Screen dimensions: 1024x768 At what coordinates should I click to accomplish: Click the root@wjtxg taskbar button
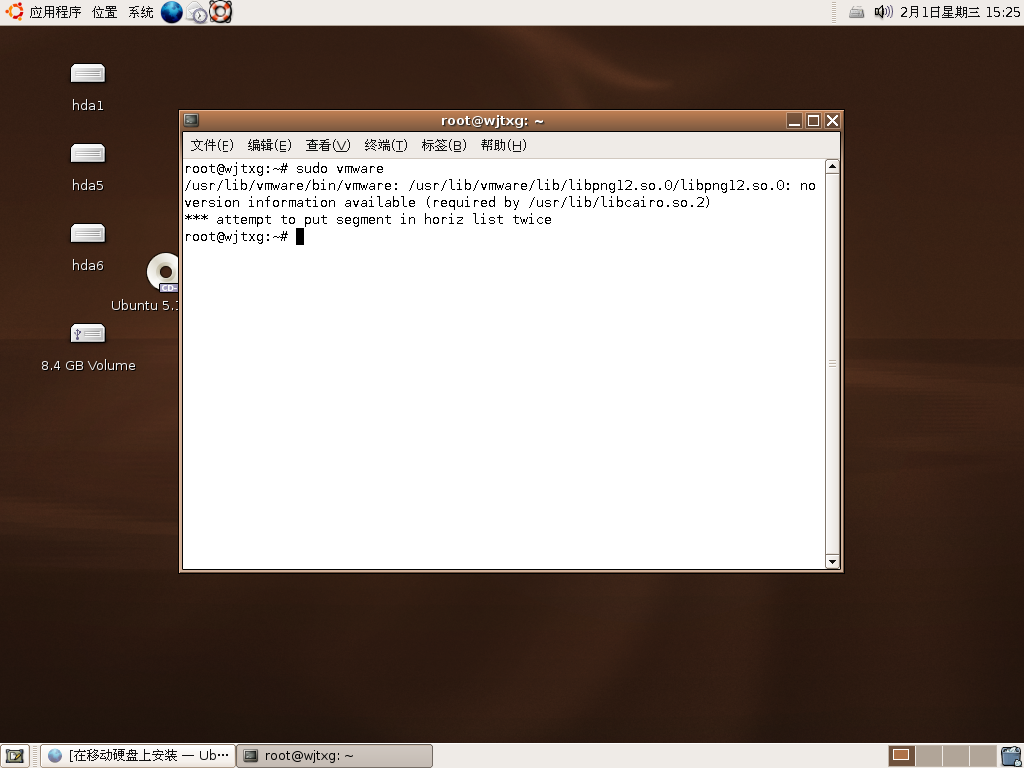click(334, 756)
